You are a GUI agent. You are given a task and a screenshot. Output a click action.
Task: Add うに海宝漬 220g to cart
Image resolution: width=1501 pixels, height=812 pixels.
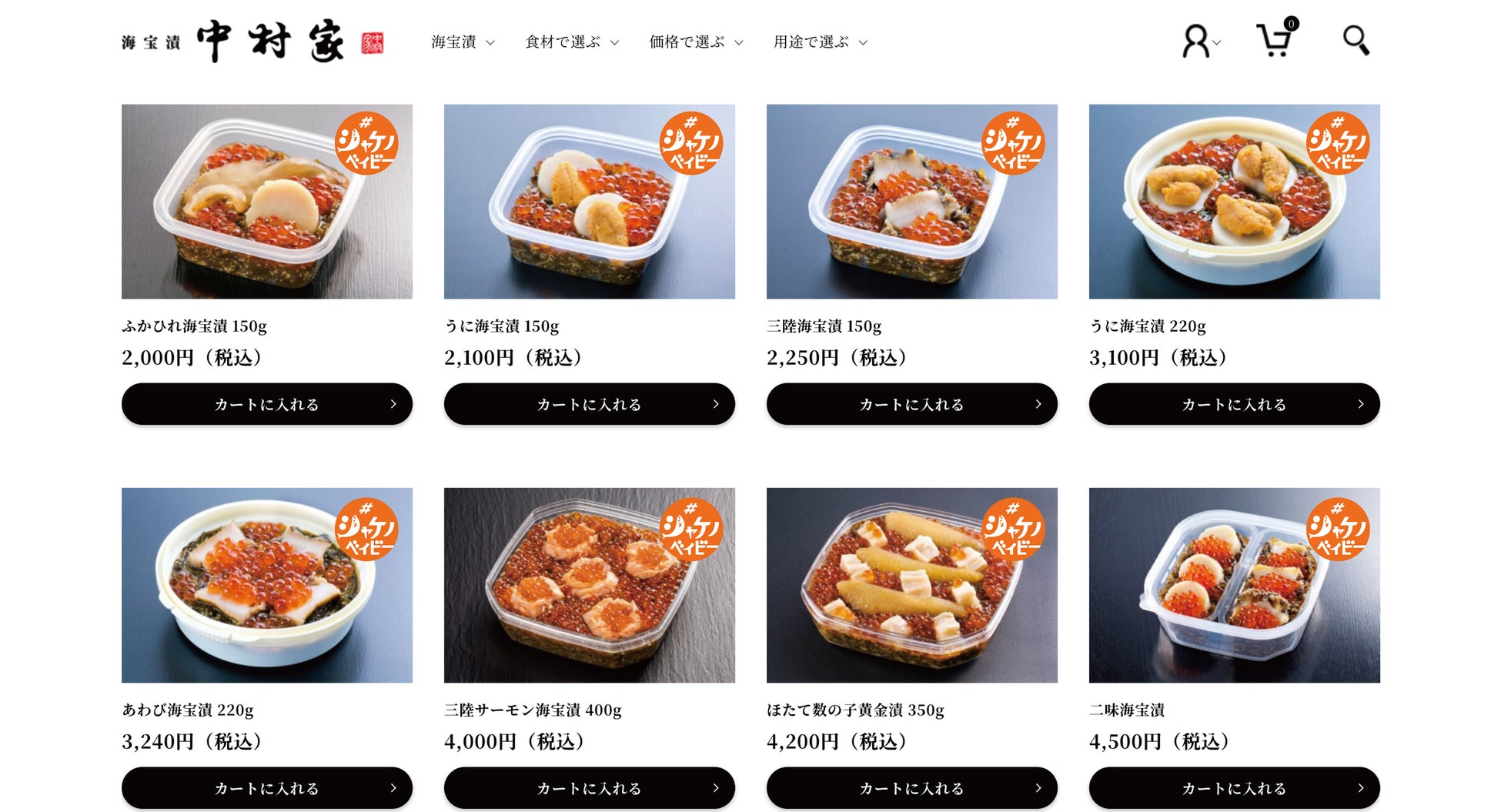click(1235, 404)
